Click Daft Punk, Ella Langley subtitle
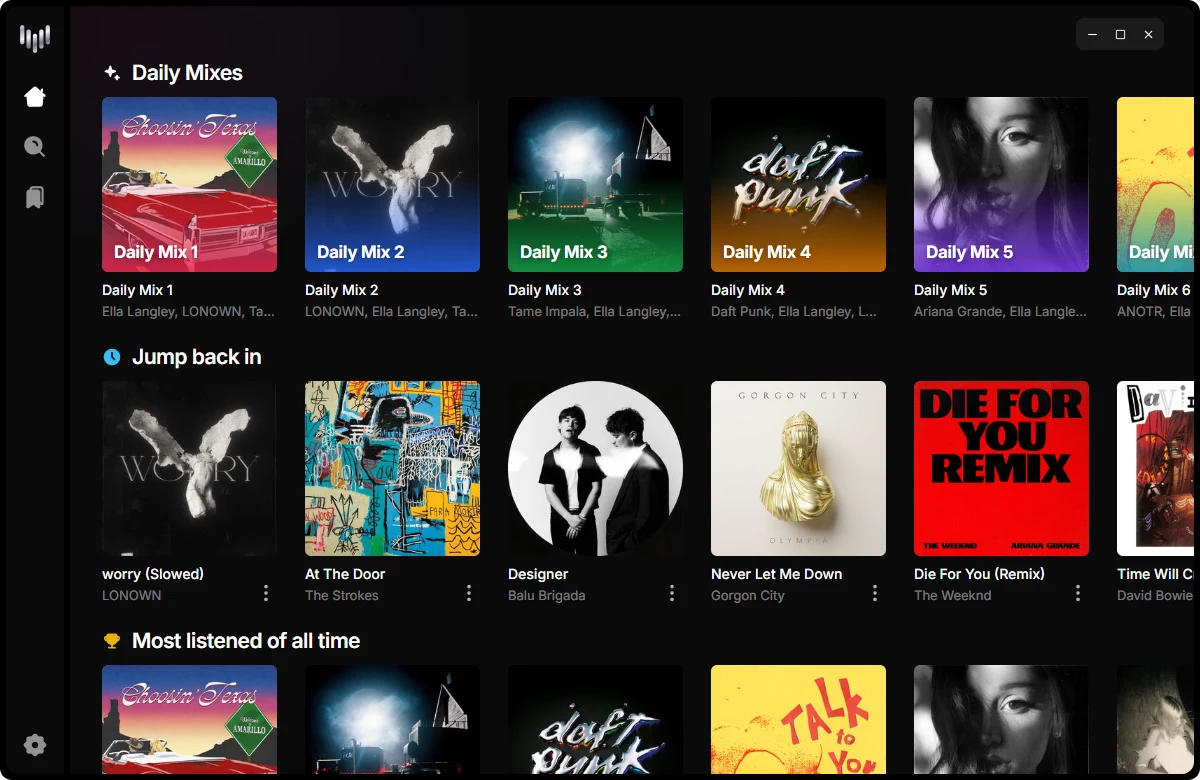 coord(794,312)
